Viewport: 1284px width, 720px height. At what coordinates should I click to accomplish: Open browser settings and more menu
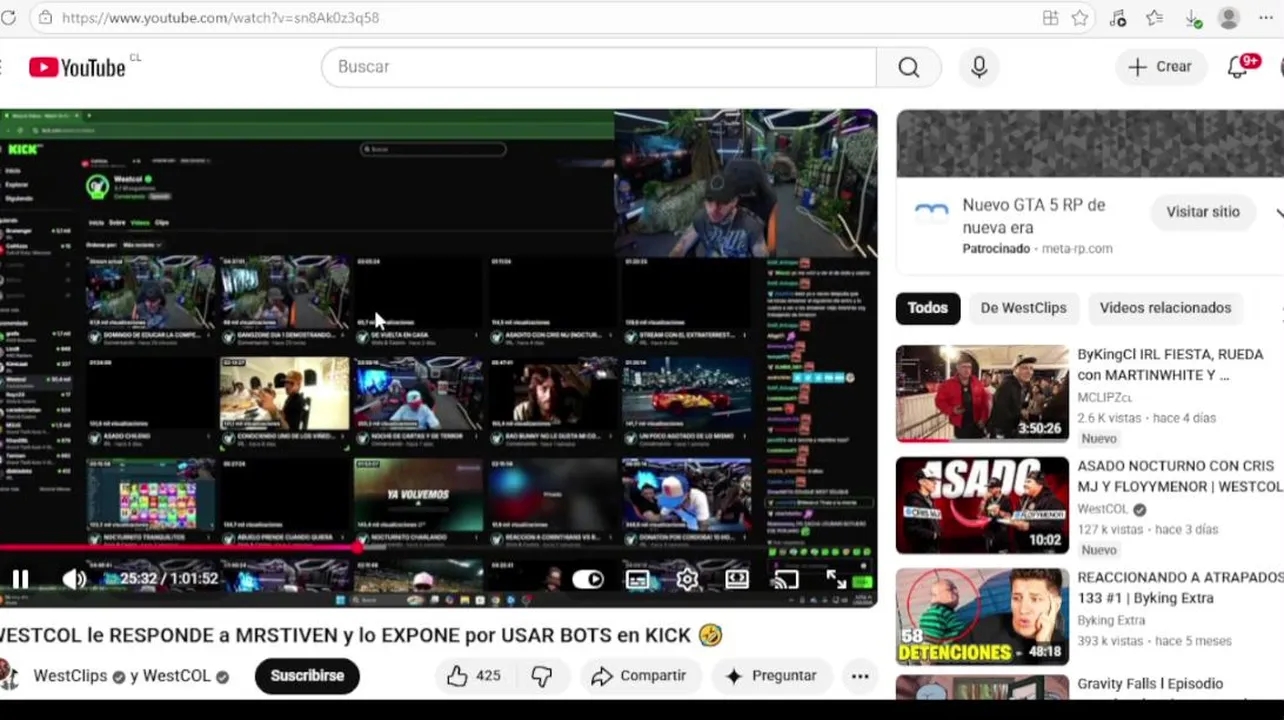[x=1266, y=18]
